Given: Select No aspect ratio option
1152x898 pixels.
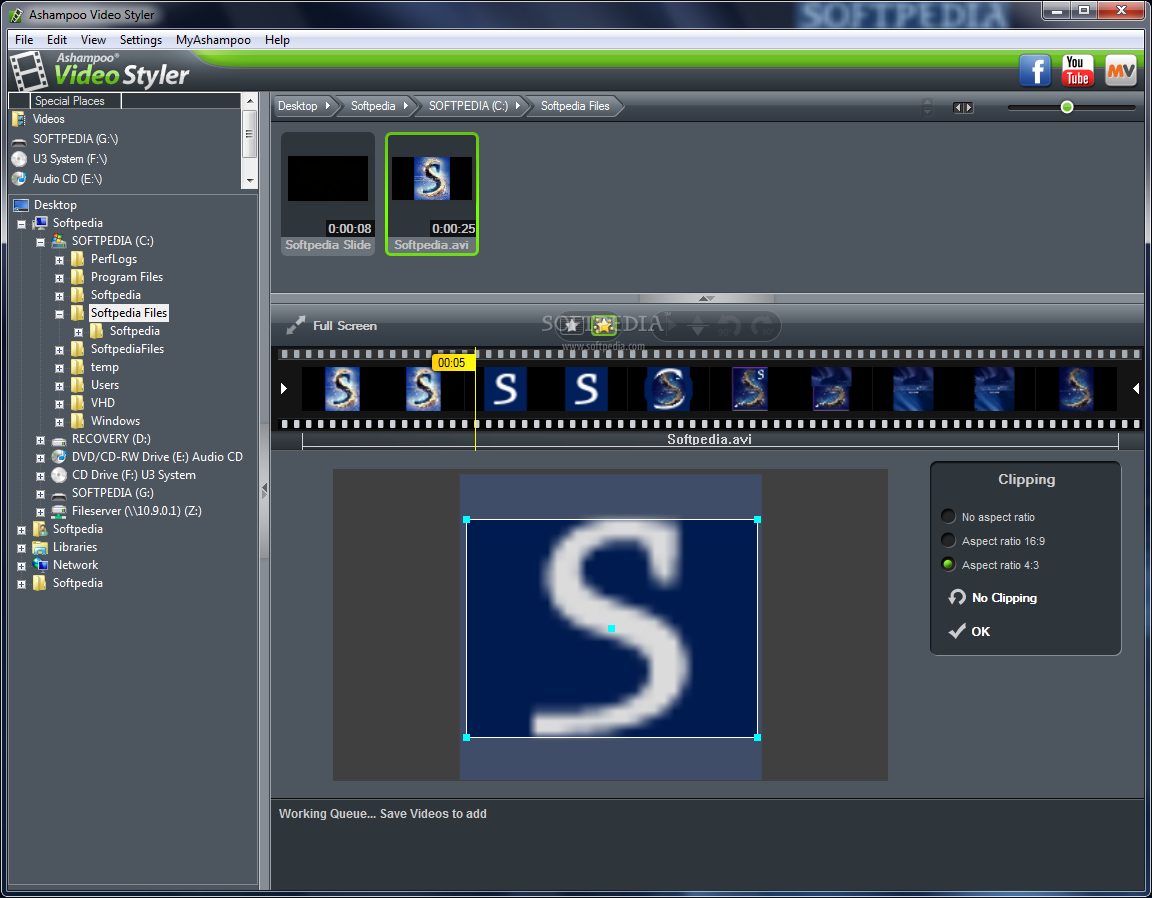Looking at the screenshot, I should click(x=948, y=517).
